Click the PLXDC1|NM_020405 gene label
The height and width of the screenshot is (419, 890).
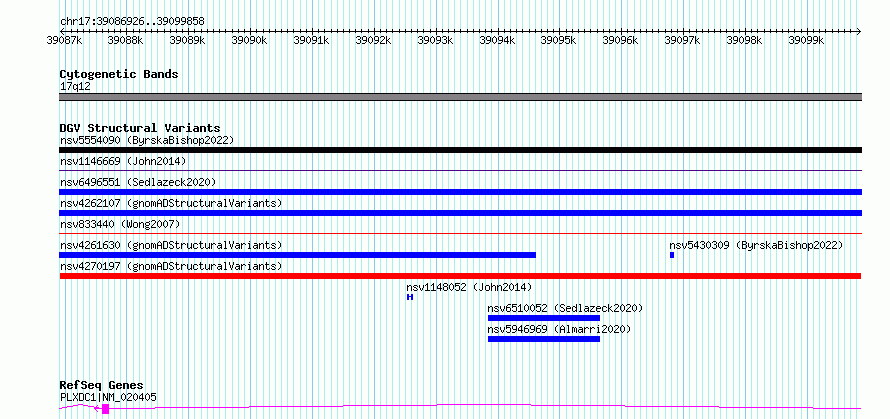(108, 397)
